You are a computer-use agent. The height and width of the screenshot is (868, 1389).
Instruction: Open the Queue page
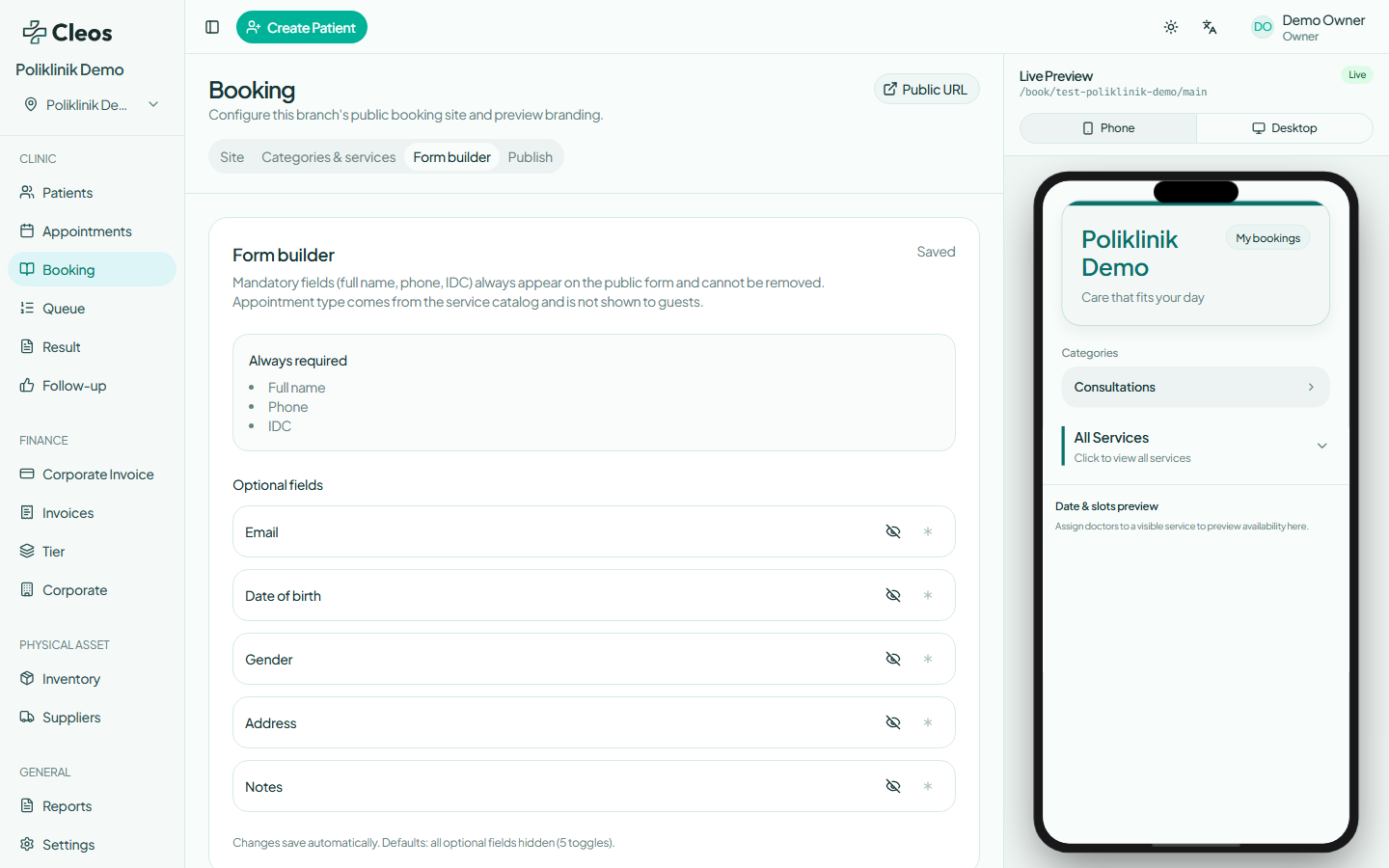(x=92, y=309)
